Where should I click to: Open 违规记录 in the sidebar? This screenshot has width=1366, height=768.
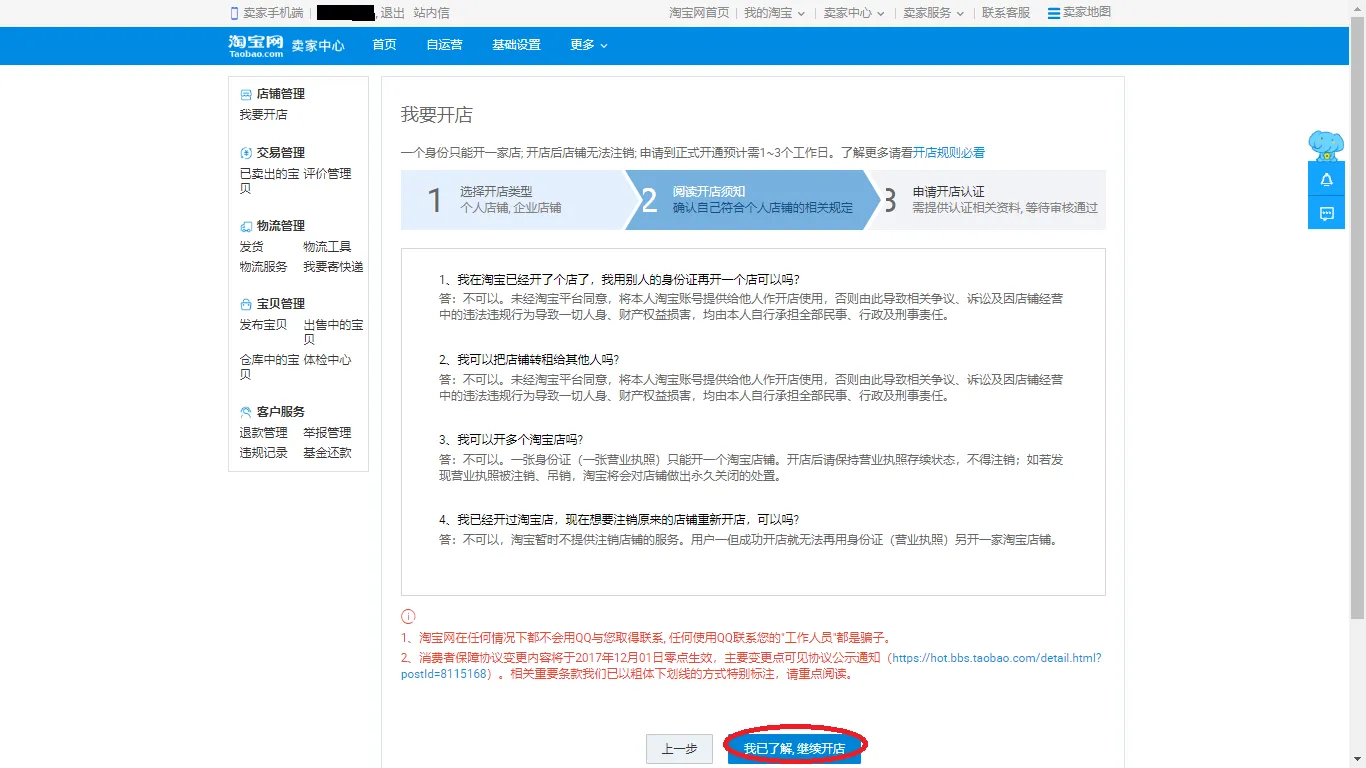pos(263,453)
